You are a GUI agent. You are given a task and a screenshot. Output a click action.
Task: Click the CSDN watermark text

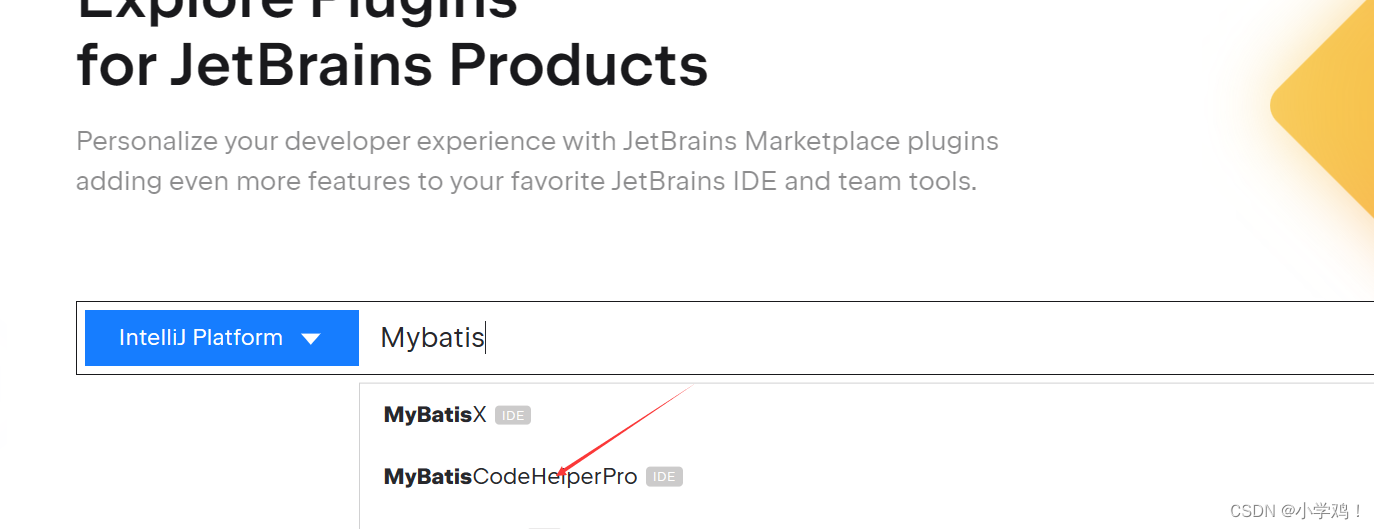coord(1297,511)
